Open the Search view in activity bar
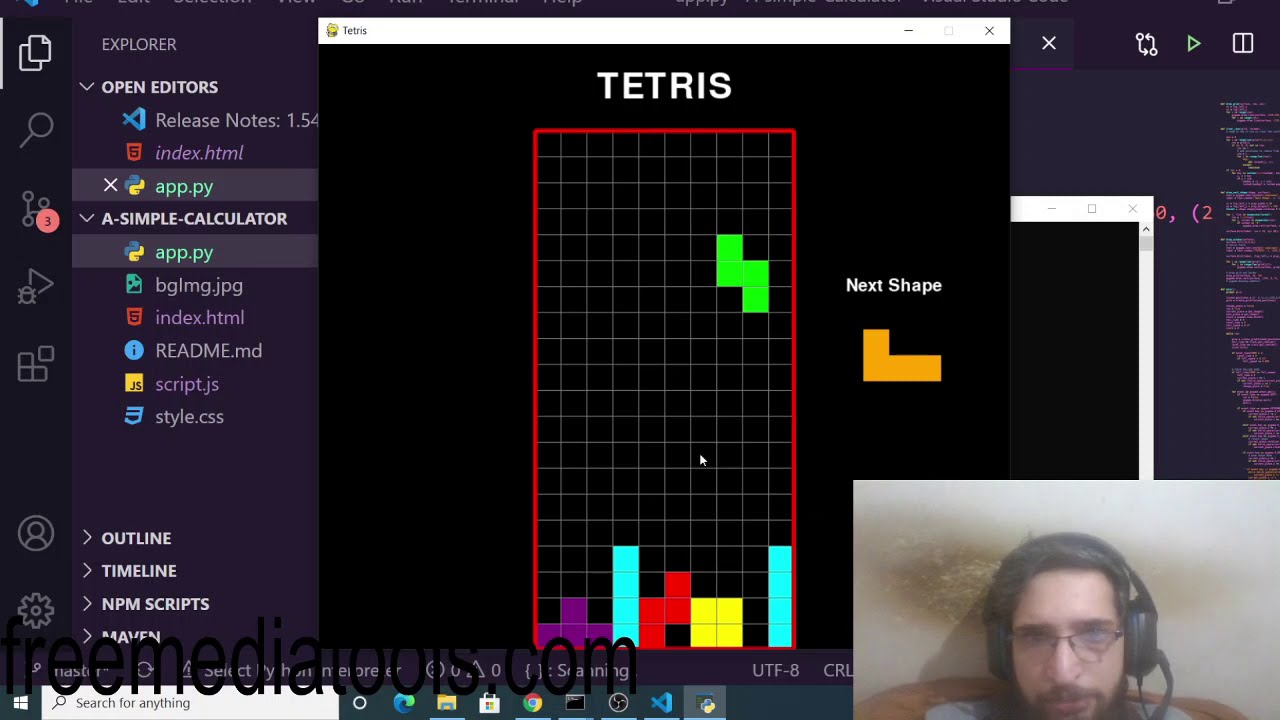The width and height of the screenshot is (1280, 720). point(36,128)
